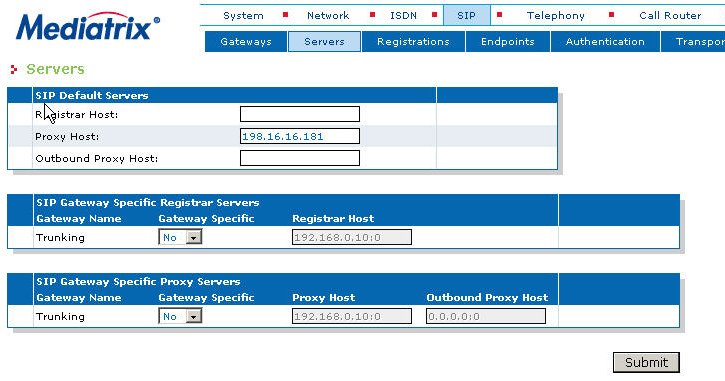Click the 'SIP Gateway Specific Proxy Servers' title
The width and height of the screenshot is (725, 381).
pyautogui.click(x=138, y=282)
